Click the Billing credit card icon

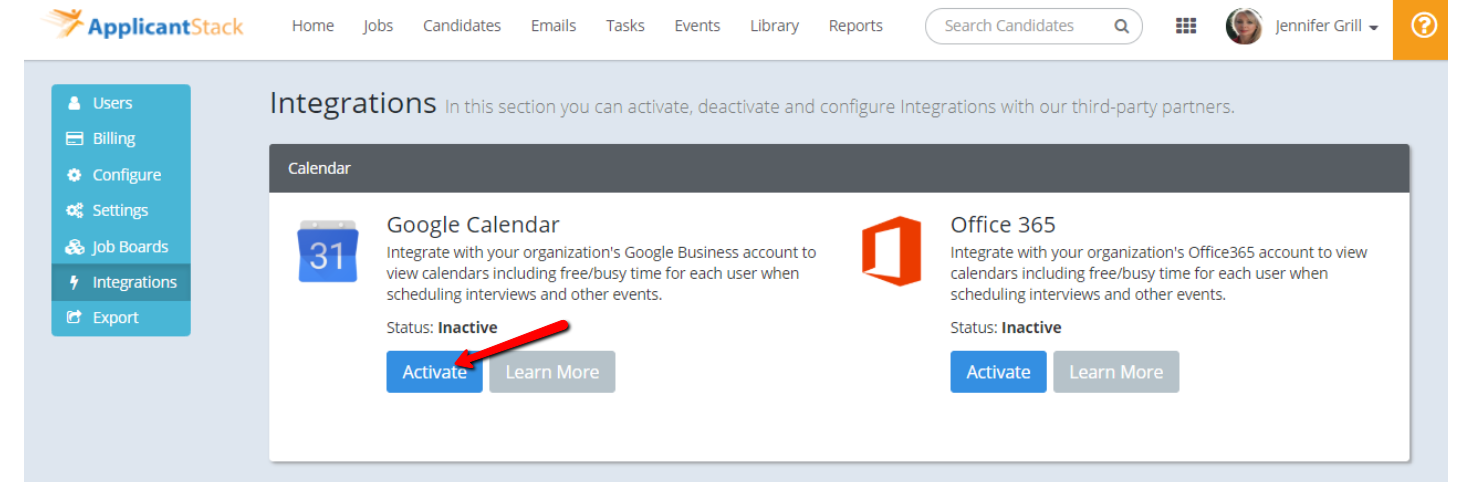(x=75, y=139)
